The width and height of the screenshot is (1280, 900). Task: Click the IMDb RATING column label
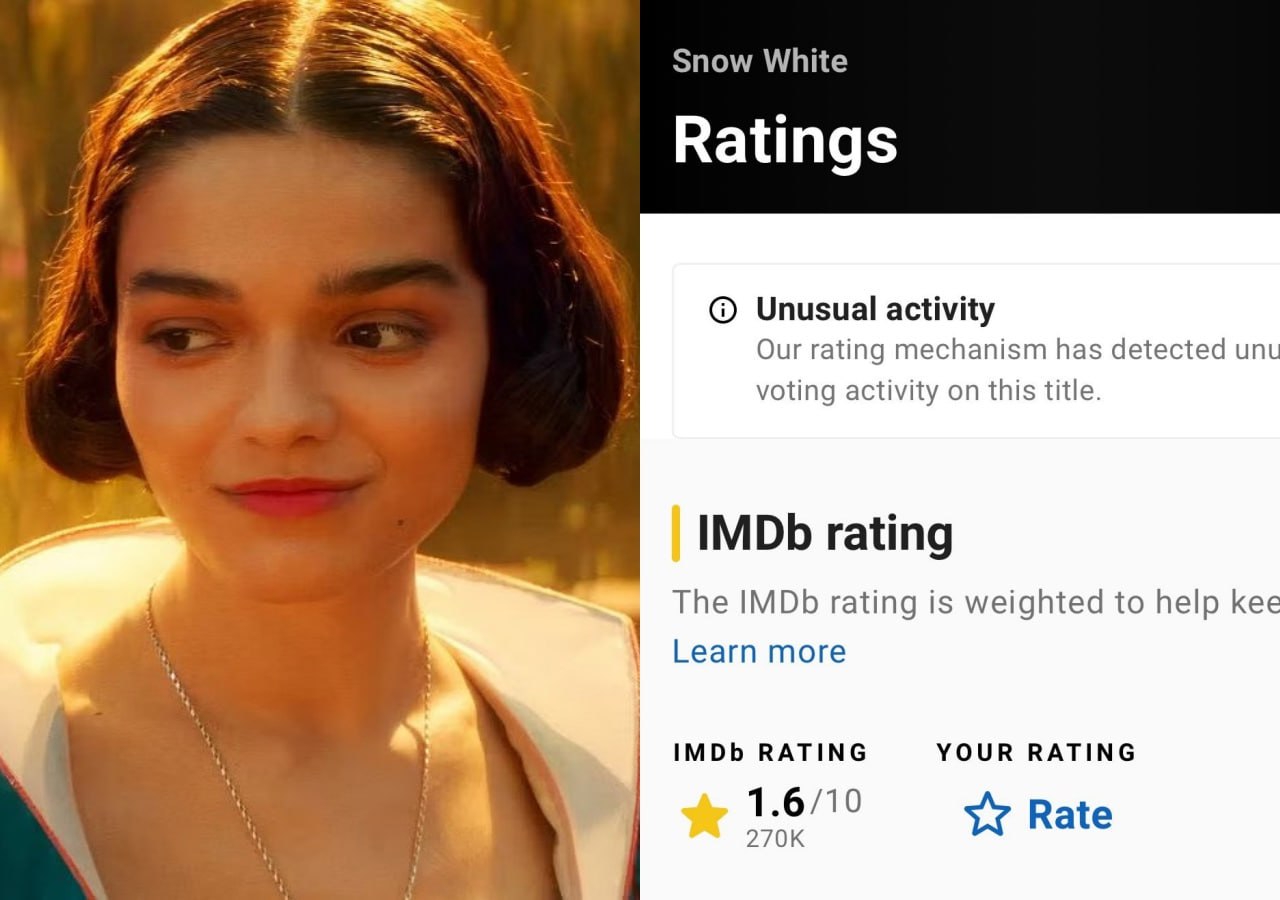point(771,752)
